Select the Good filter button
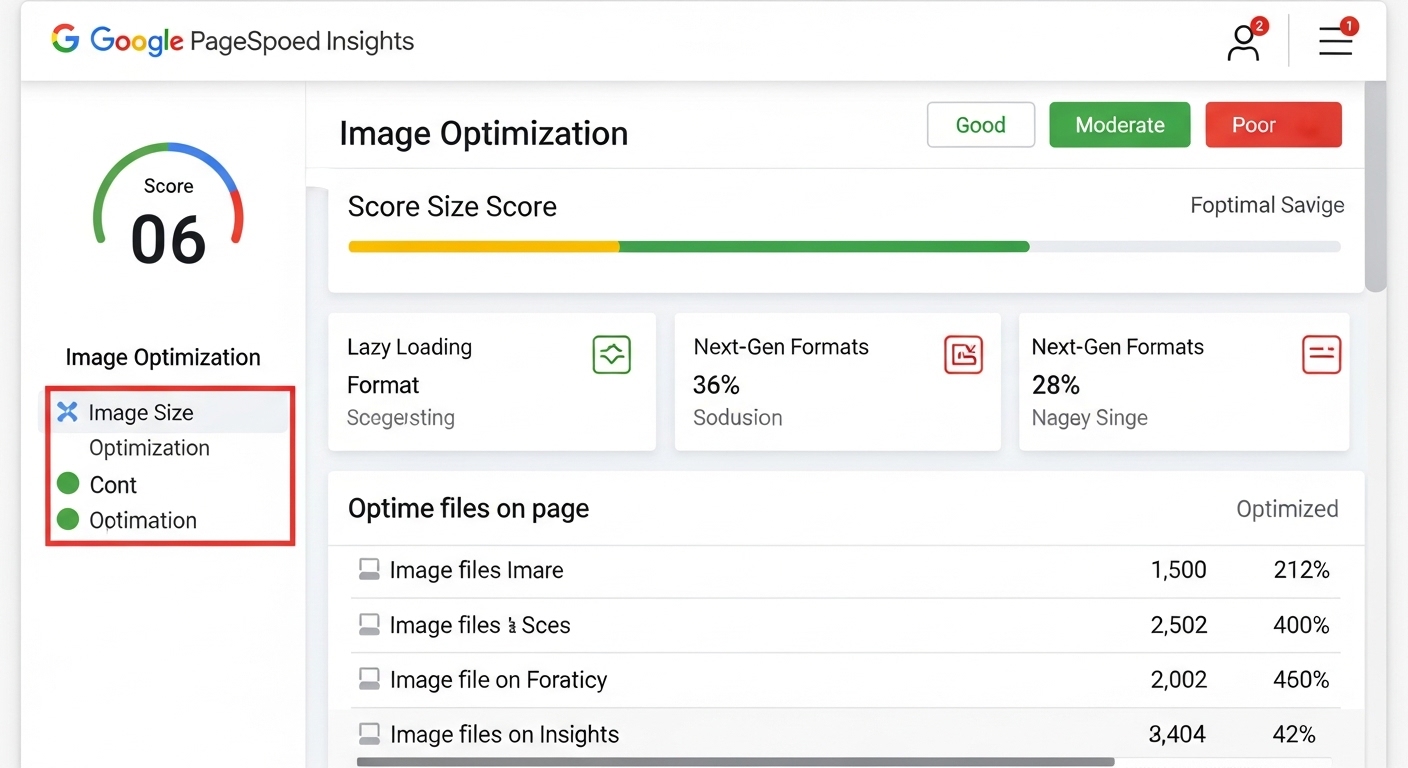Screen dimensions: 1408x768 [980, 125]
